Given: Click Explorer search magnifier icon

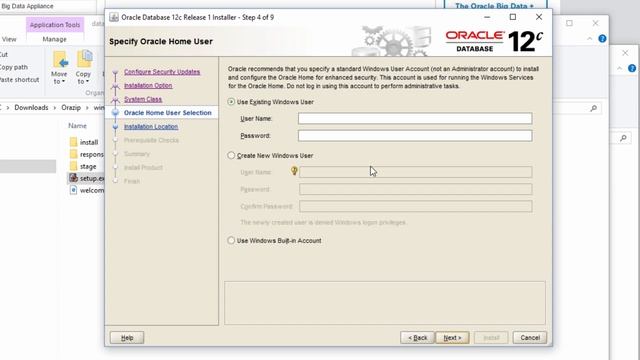Looking at the screenshot, I should 593,108.
